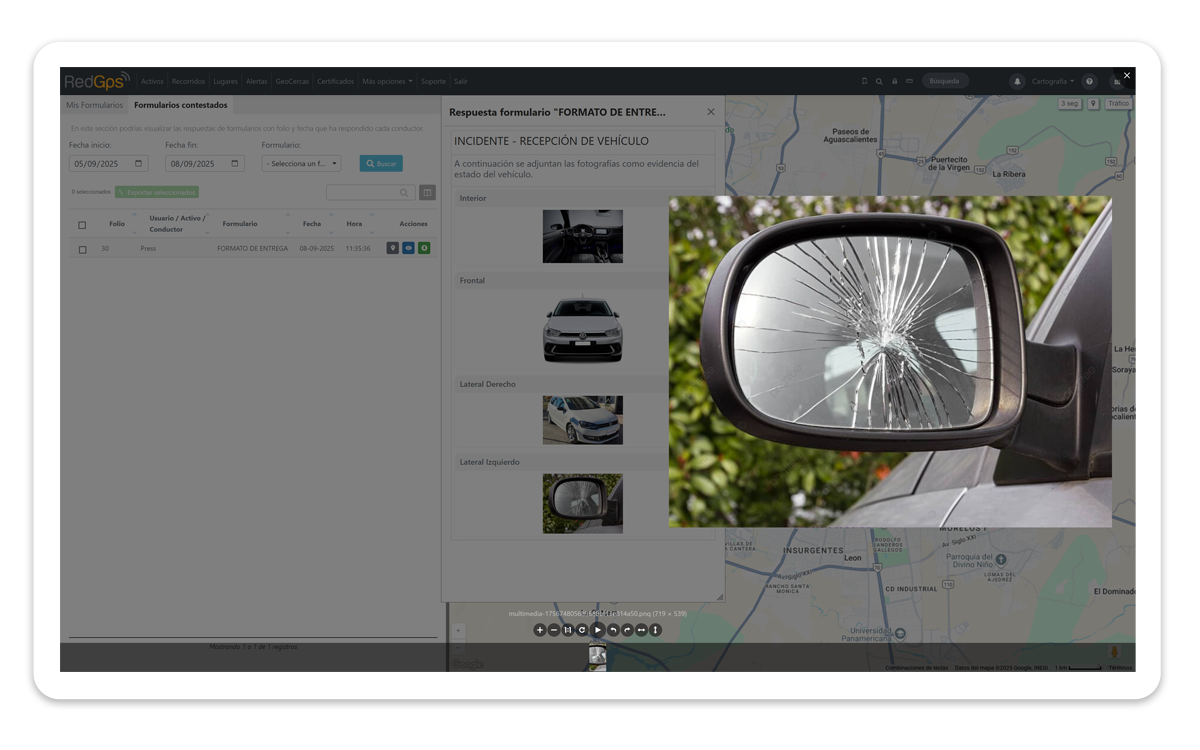The height and width of the screenshot is (750, 1200).
Task: Switch to the Mis Formularios tab
Action: tap(94, 105)
